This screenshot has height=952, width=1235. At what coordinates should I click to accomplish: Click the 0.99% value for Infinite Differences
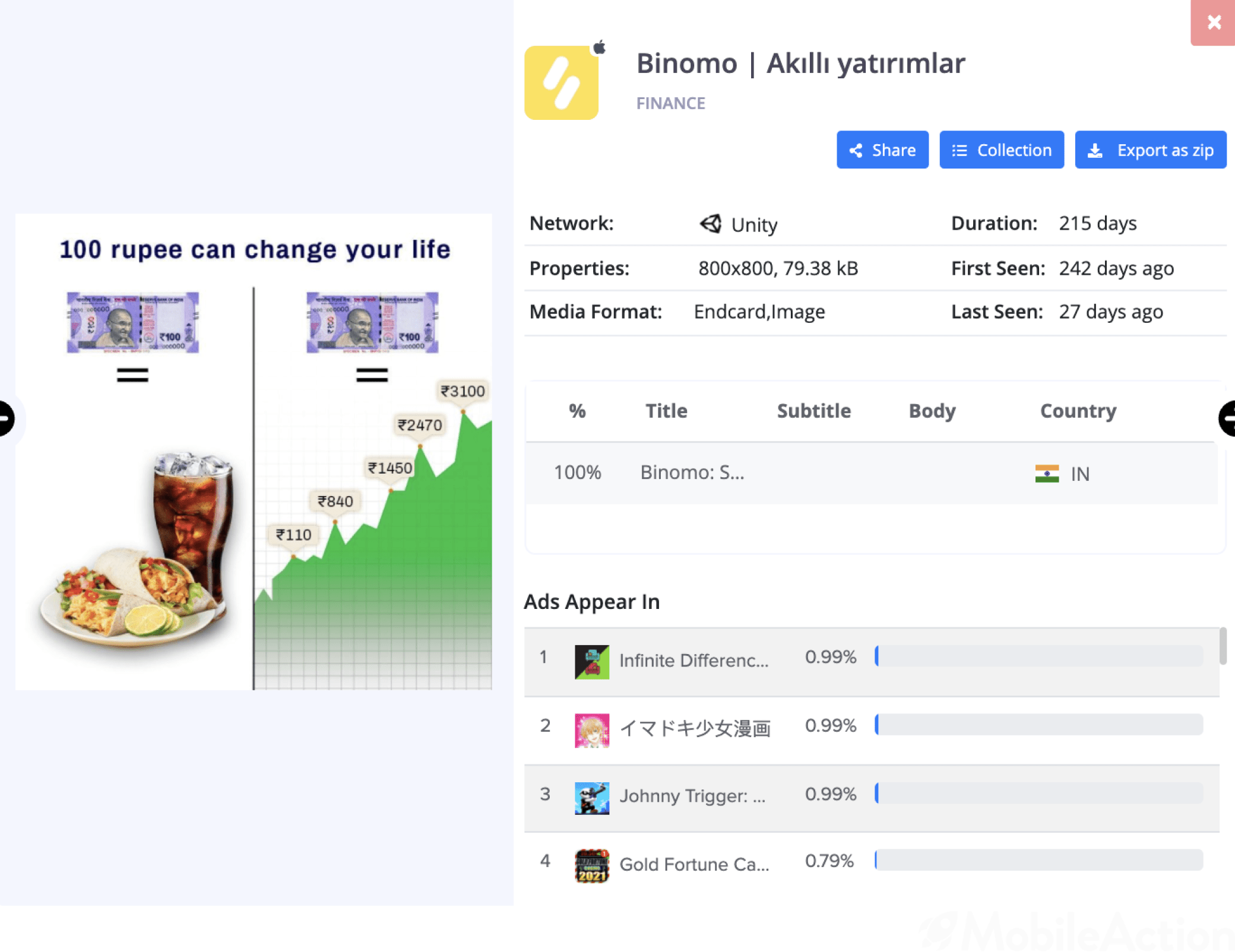(x=831, y=656)
